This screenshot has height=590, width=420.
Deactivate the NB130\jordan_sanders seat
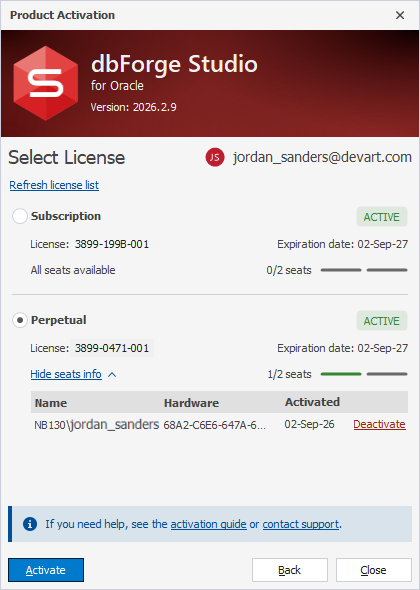coord(379,424)
